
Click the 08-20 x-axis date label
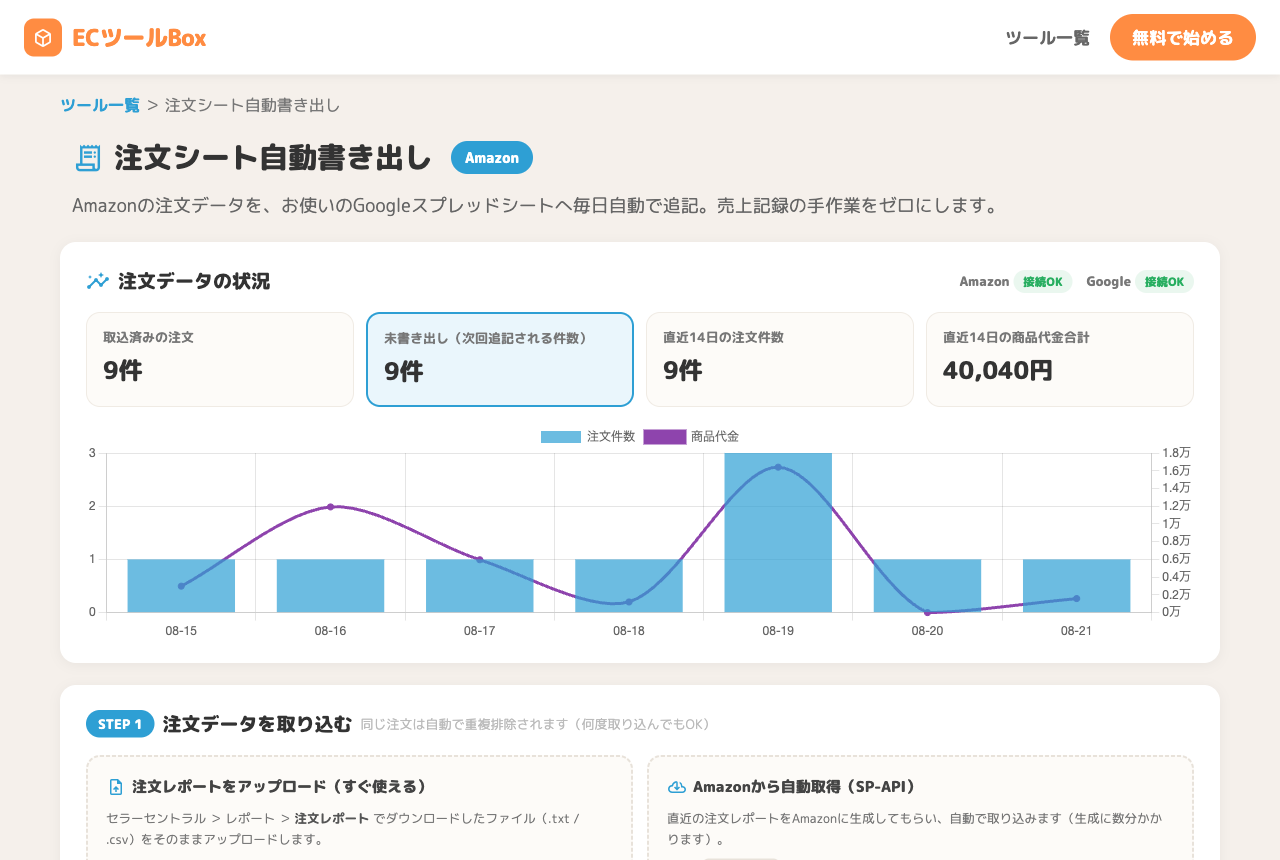tap(927, 631)
